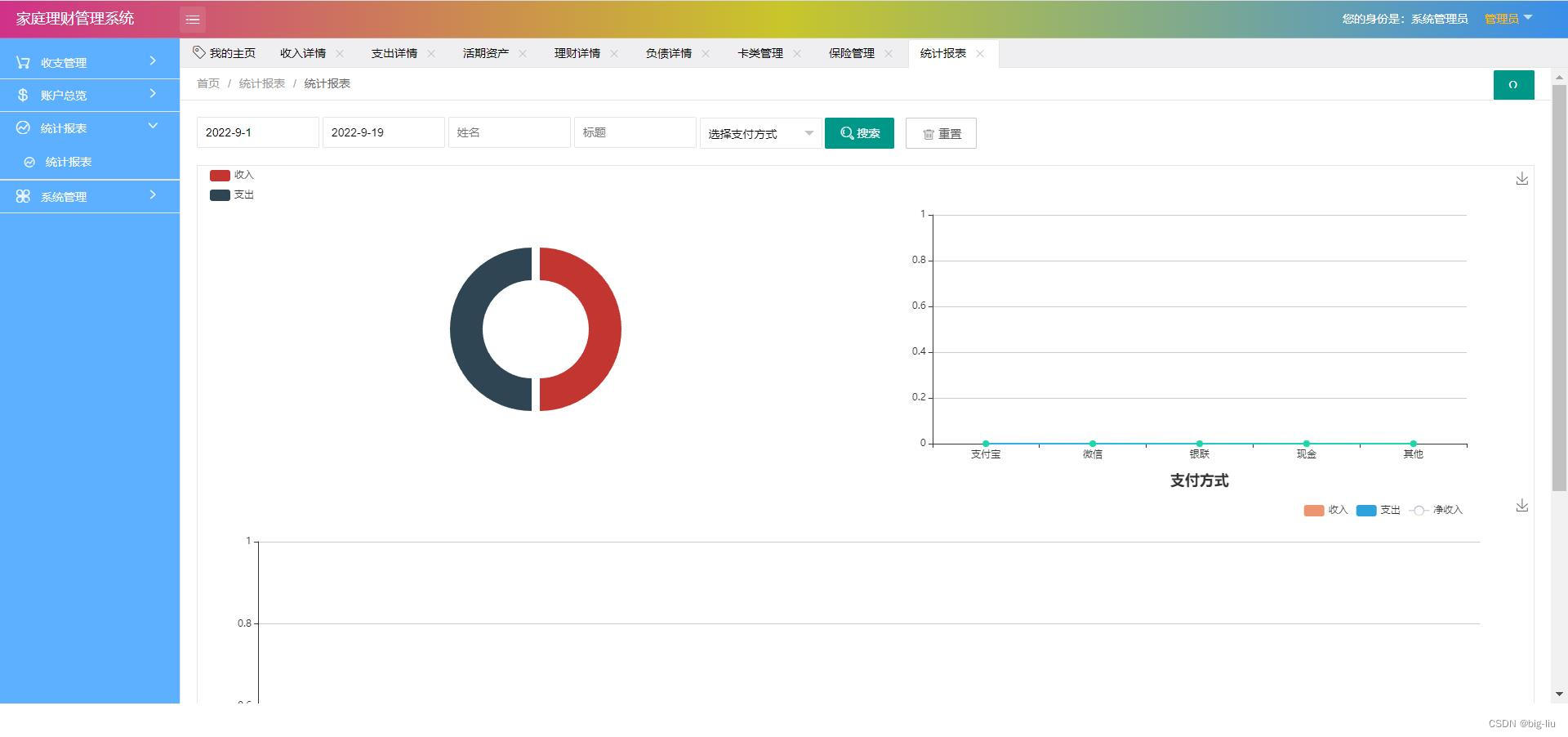
Task: Switch to the 支出详情 tab
Action: 394,53
